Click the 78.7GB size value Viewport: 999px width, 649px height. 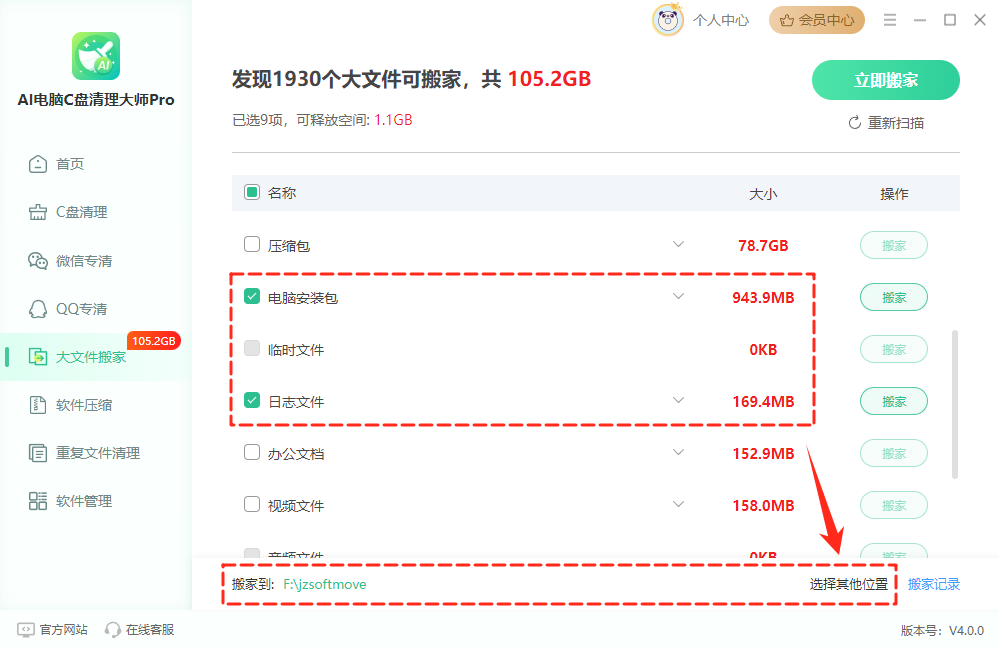(x=763, y=245)
